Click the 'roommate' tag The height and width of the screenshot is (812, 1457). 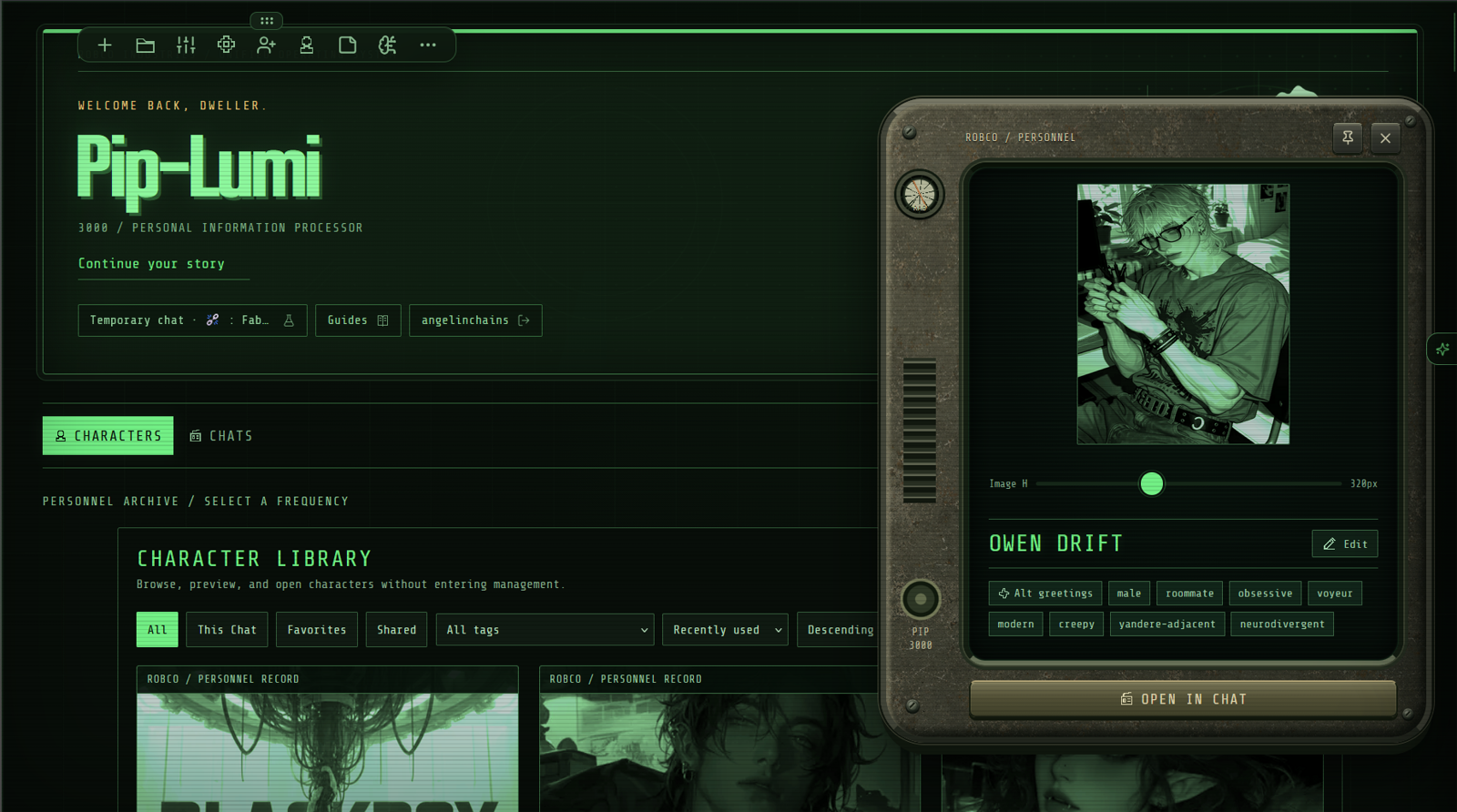pos(1189,594)
